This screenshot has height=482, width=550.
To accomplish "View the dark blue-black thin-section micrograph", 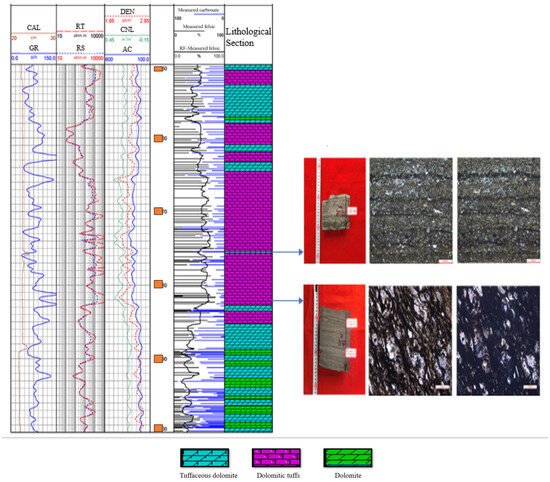I will pos(498,341).
